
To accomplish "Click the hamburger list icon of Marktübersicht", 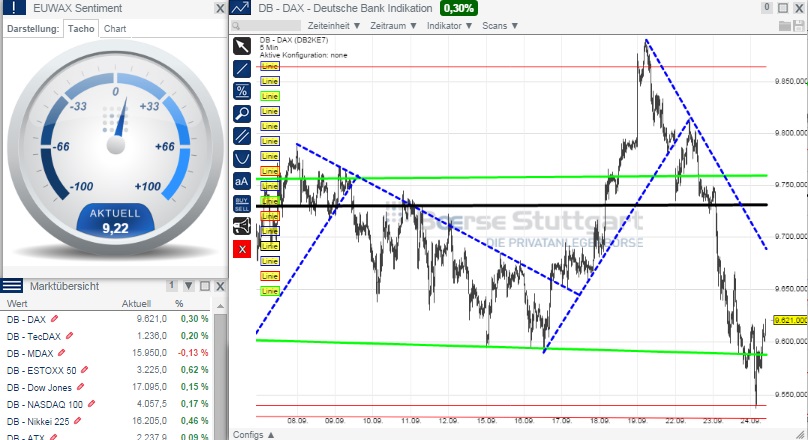I will click(11, 285).
